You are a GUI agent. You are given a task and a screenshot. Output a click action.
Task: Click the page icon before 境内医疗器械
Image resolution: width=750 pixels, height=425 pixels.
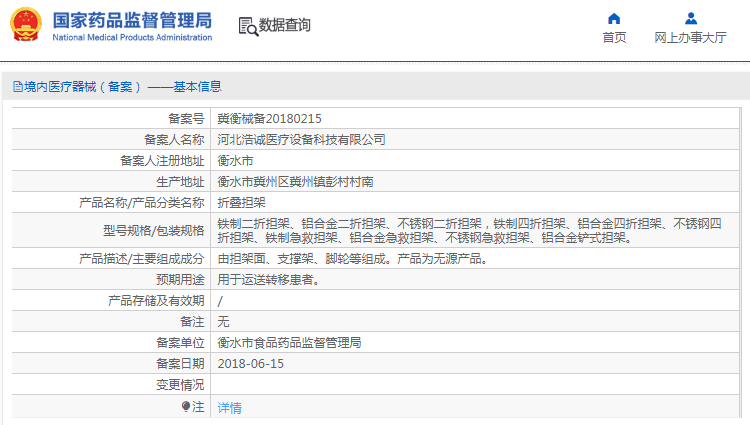(17, 87)
